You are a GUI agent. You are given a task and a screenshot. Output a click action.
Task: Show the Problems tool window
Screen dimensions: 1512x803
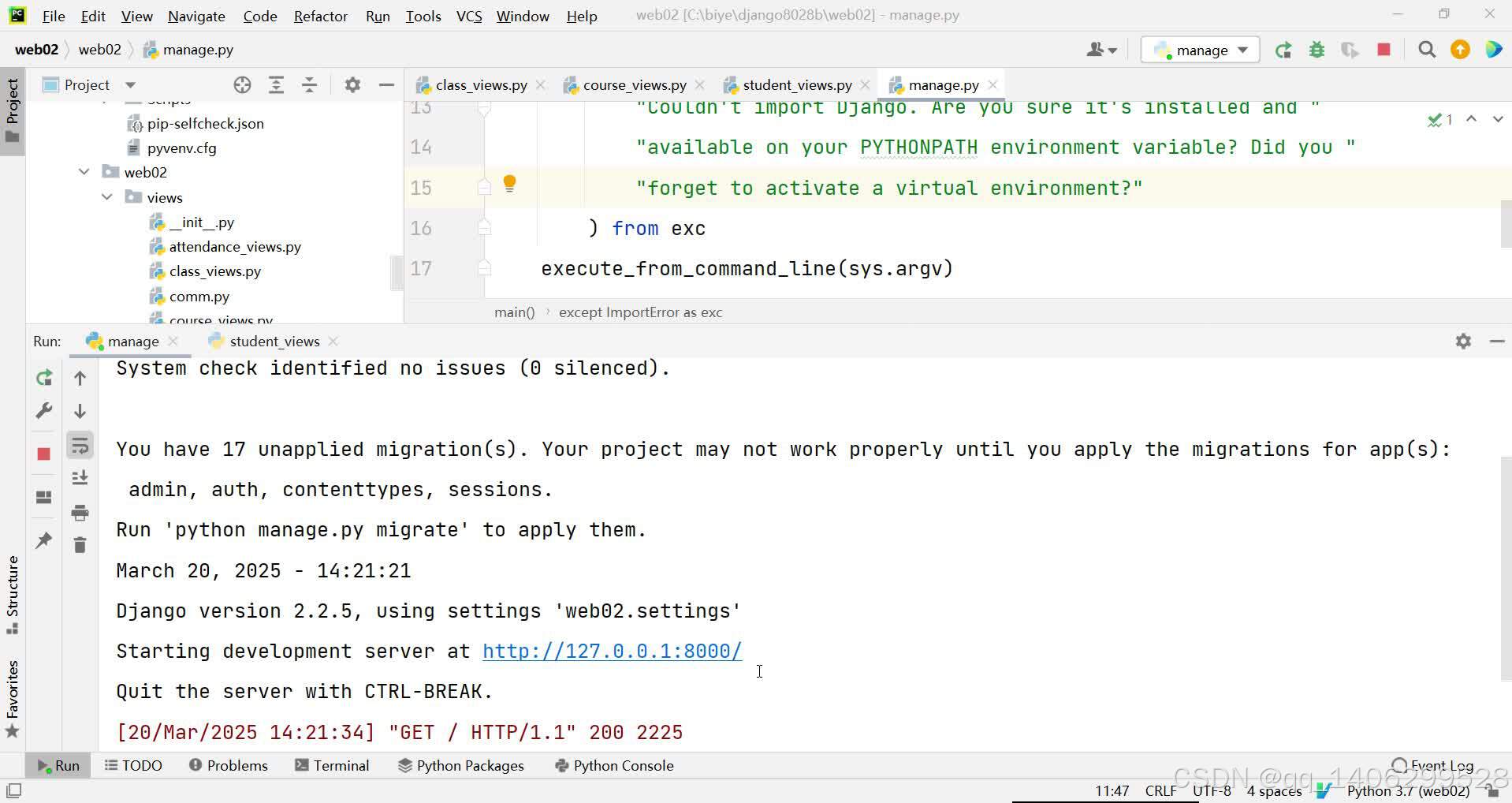[x=229, y=766]
